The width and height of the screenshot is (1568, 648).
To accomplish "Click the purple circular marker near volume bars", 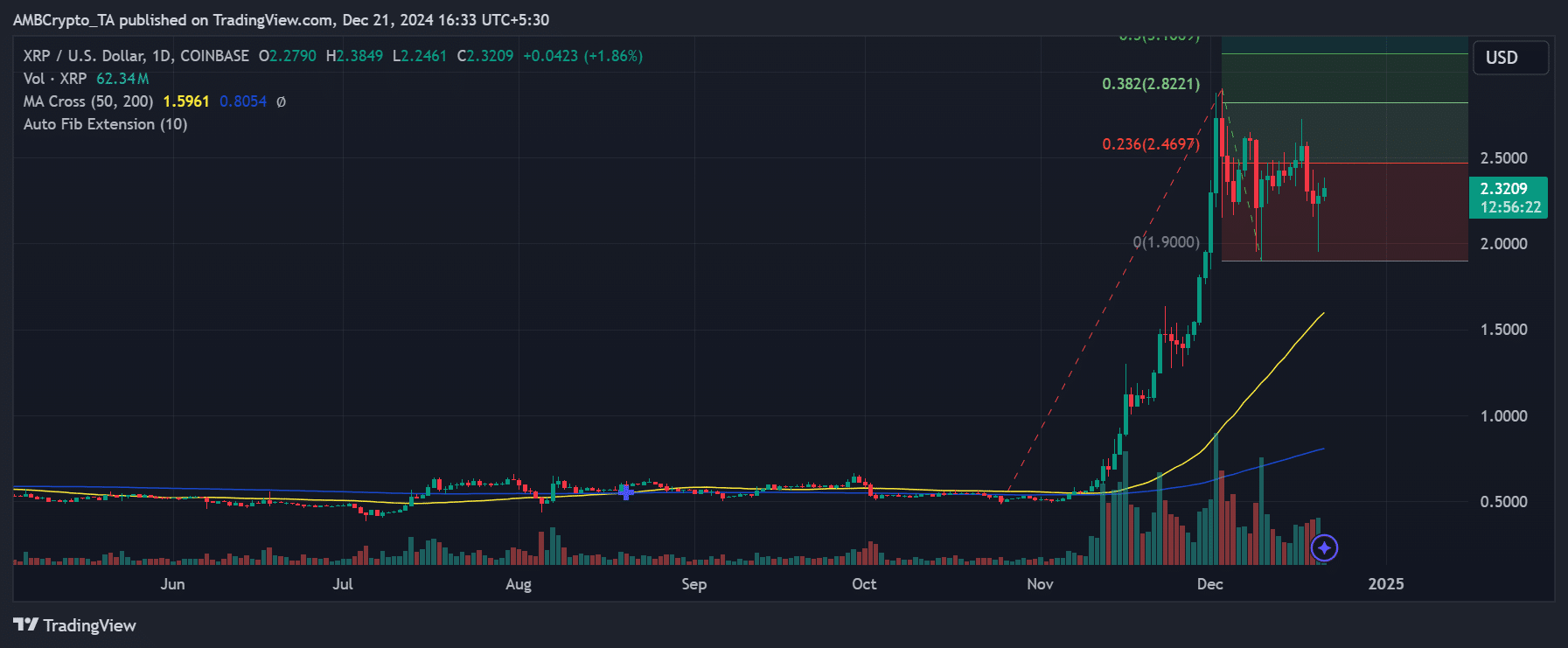I will pyautogui.click(x=1324, y=548).
